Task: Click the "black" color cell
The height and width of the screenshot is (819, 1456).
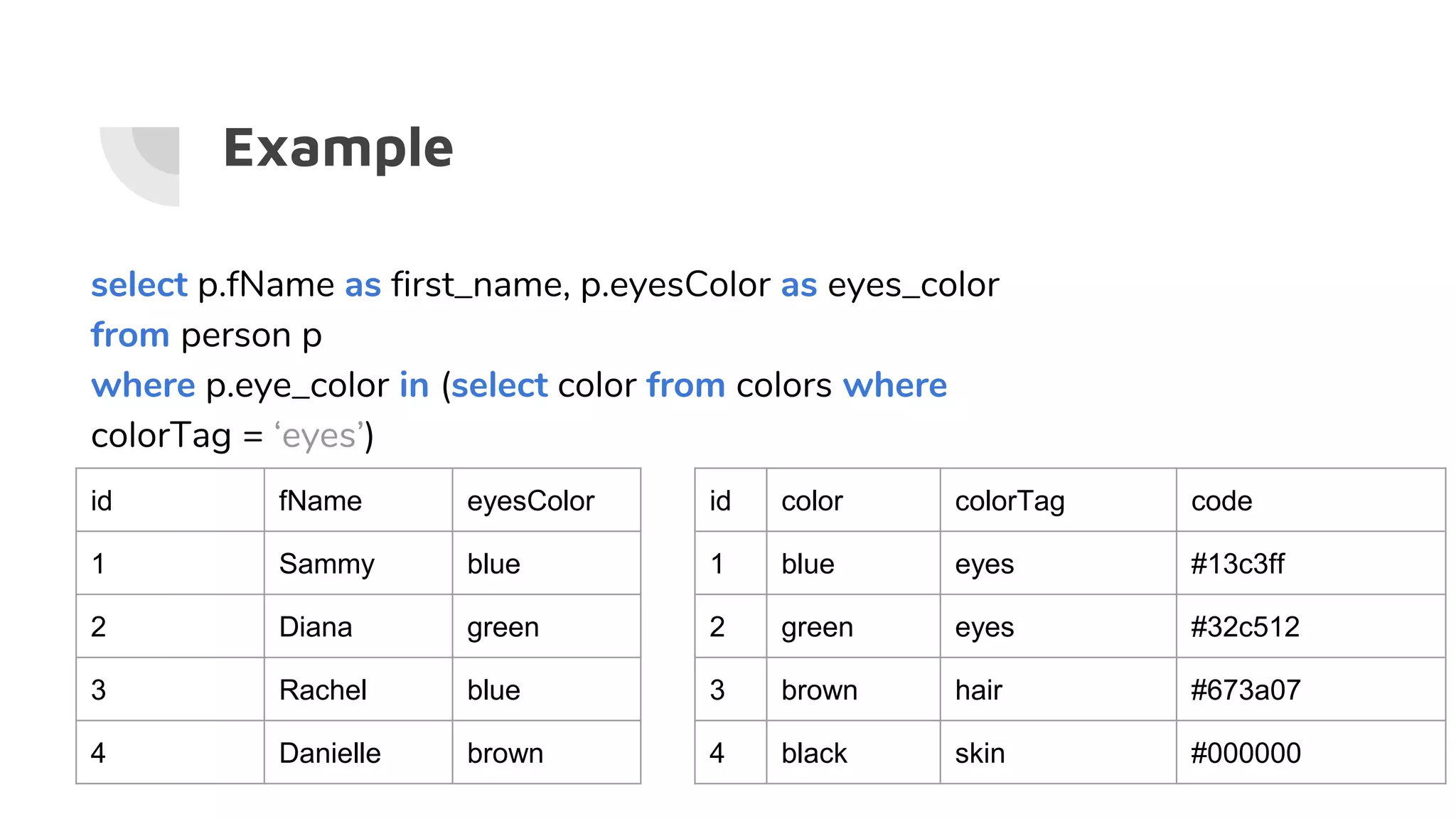Action: 814,754
